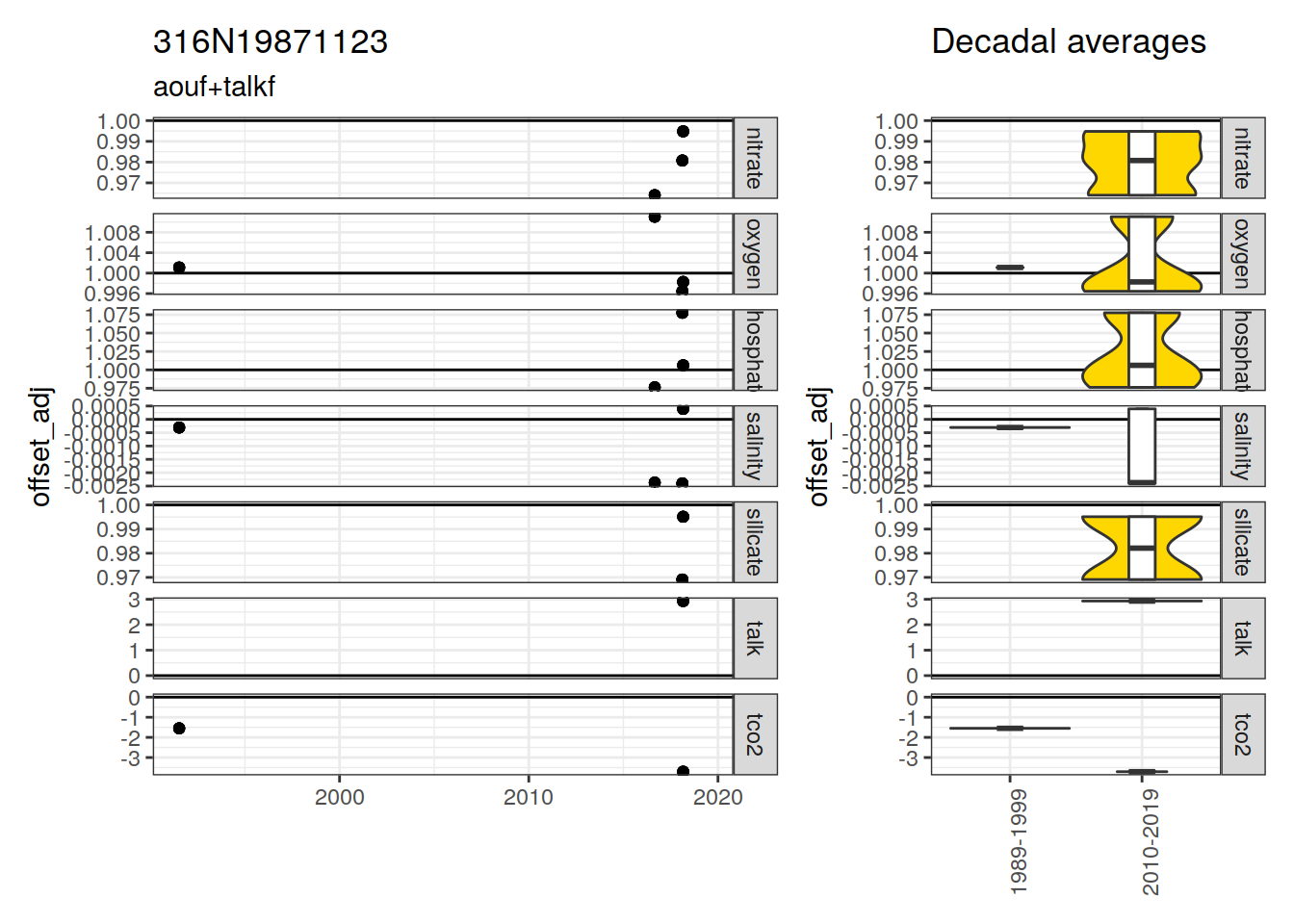Viewport: 1294px width, 924px height.
Task: Click the silicate strip label in right plot
Action: pos(1243,543)
